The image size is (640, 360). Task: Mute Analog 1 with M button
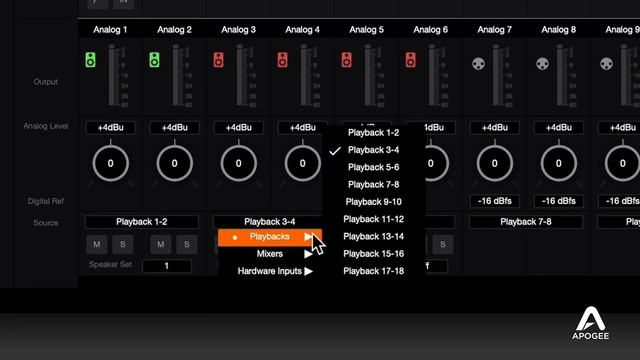coord(97,244)
